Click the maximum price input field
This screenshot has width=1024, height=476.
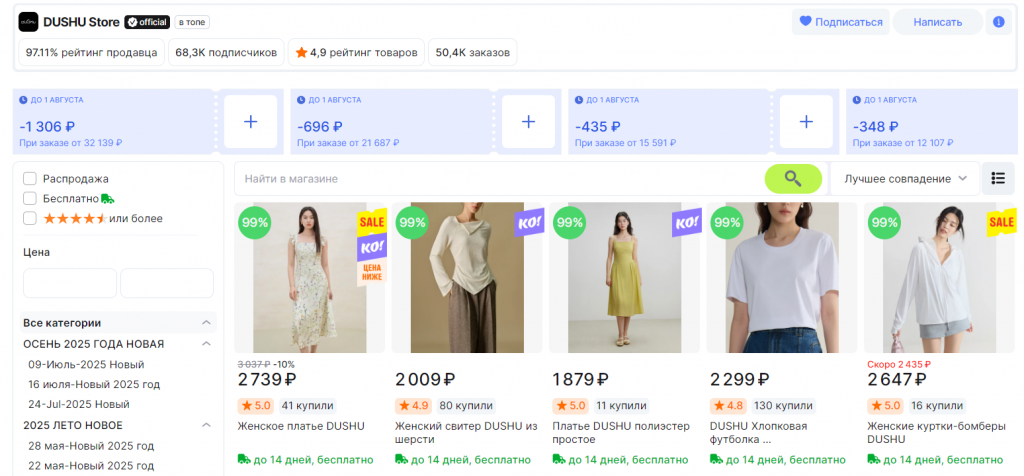click(167, 283)
